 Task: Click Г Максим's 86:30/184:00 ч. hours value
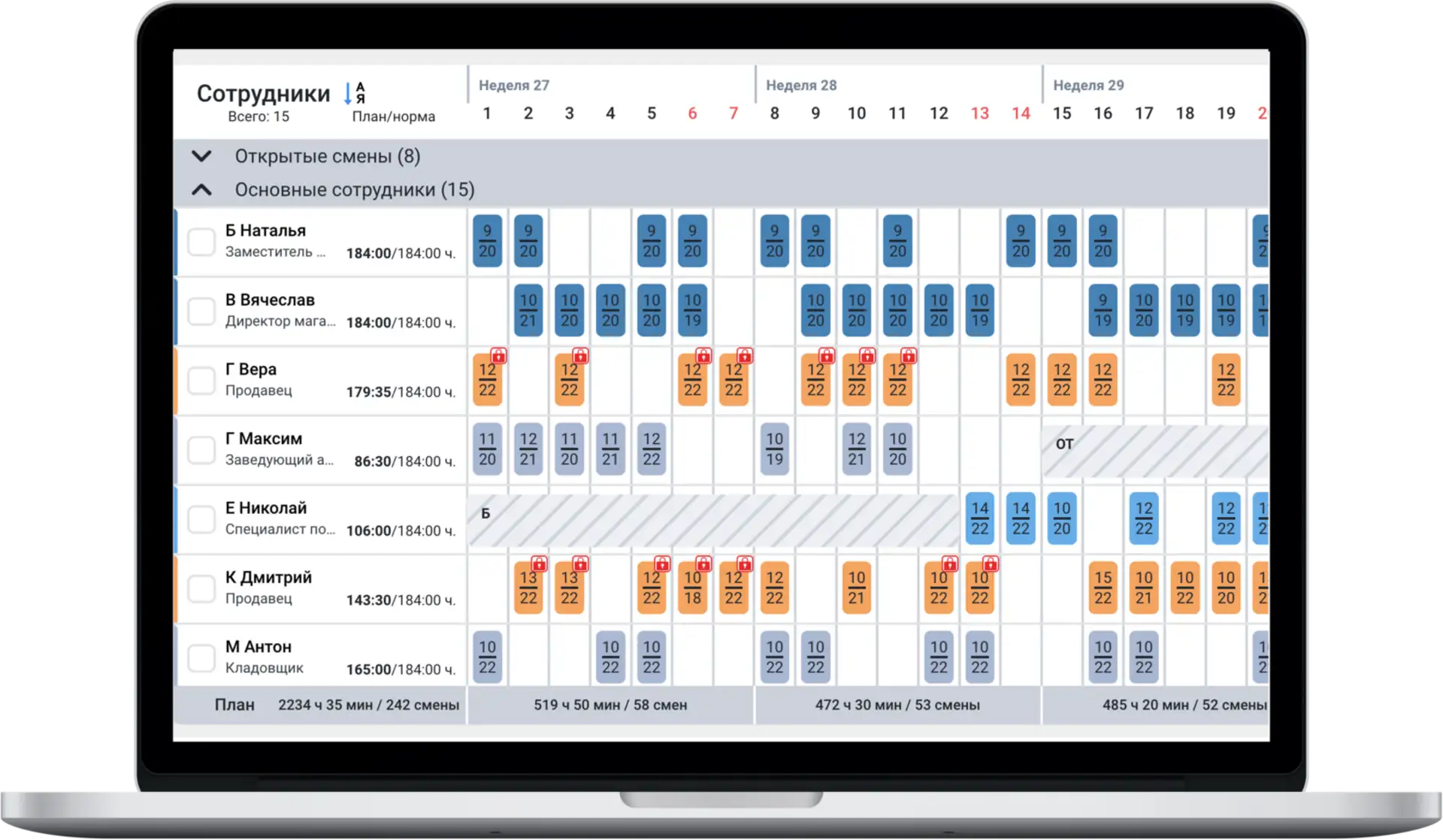tap(404, 461)
